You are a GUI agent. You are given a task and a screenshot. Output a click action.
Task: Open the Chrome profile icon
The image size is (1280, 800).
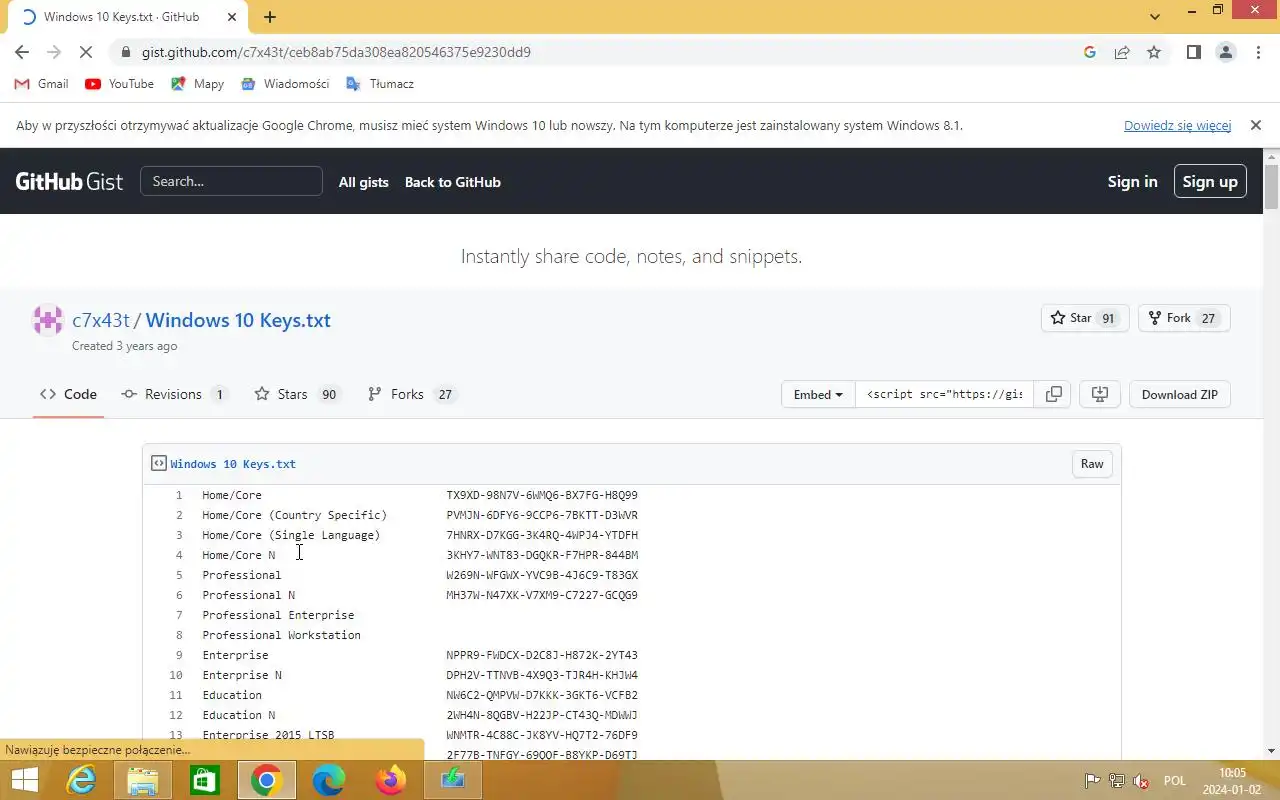coord(1226,52)
